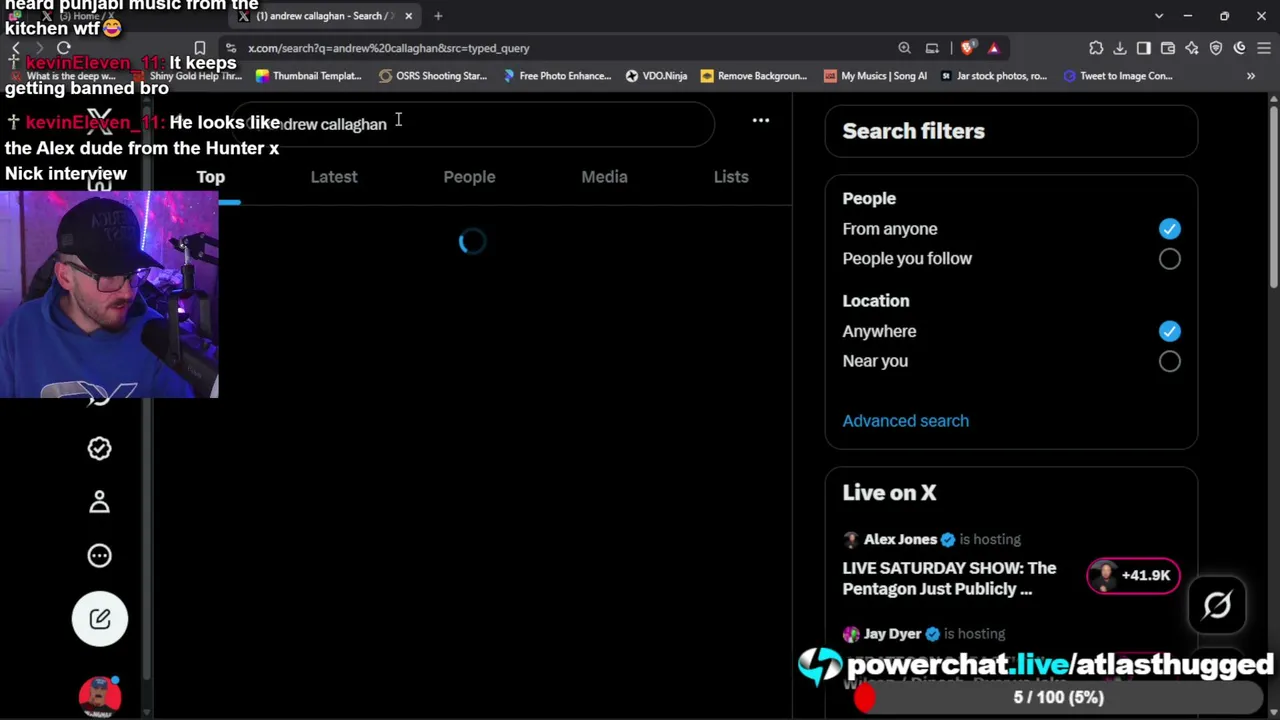Select the 'Near you' location filter

[x=1169, y=361]
